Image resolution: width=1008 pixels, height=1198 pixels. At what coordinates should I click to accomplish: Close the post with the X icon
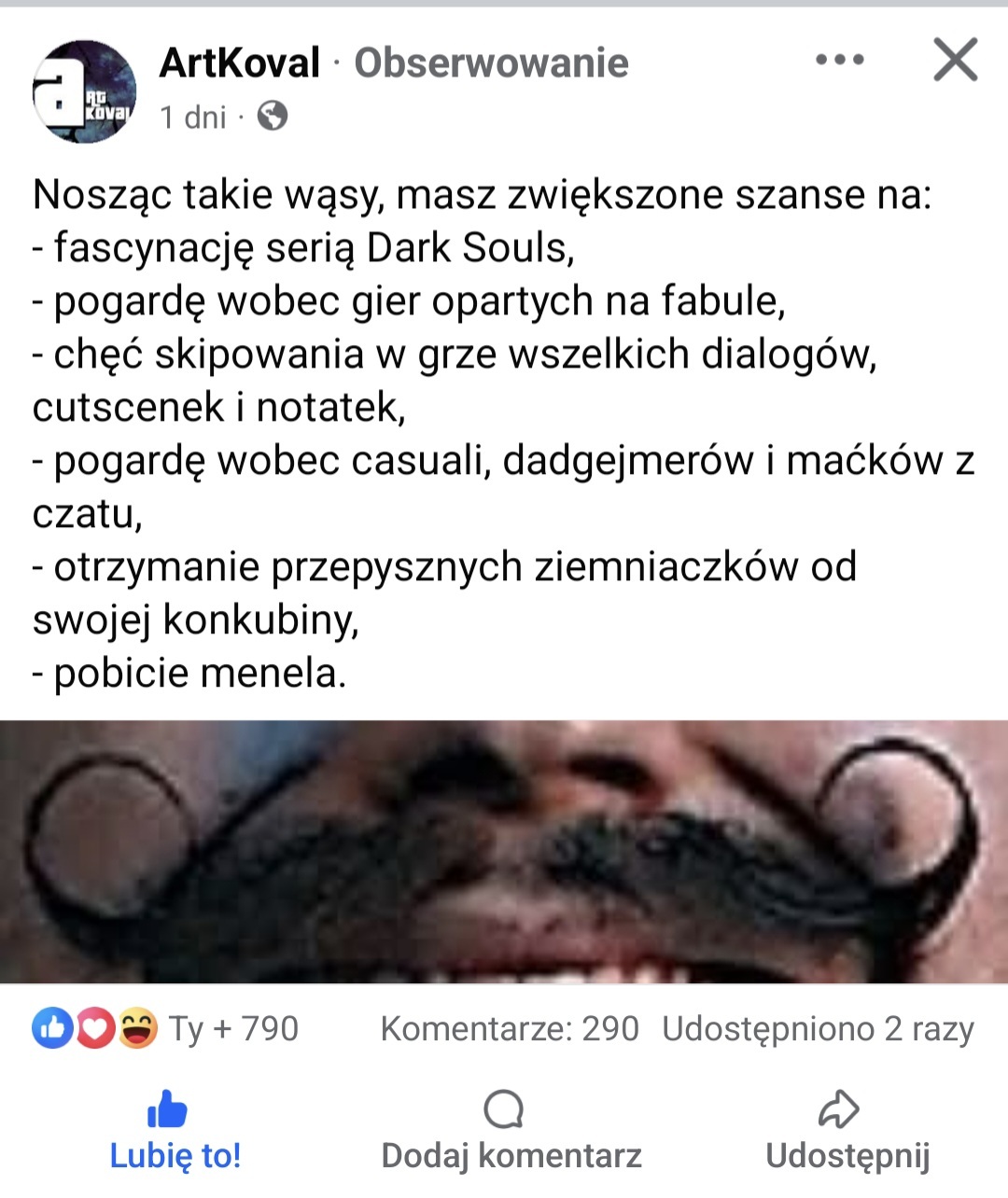point(956,60)
